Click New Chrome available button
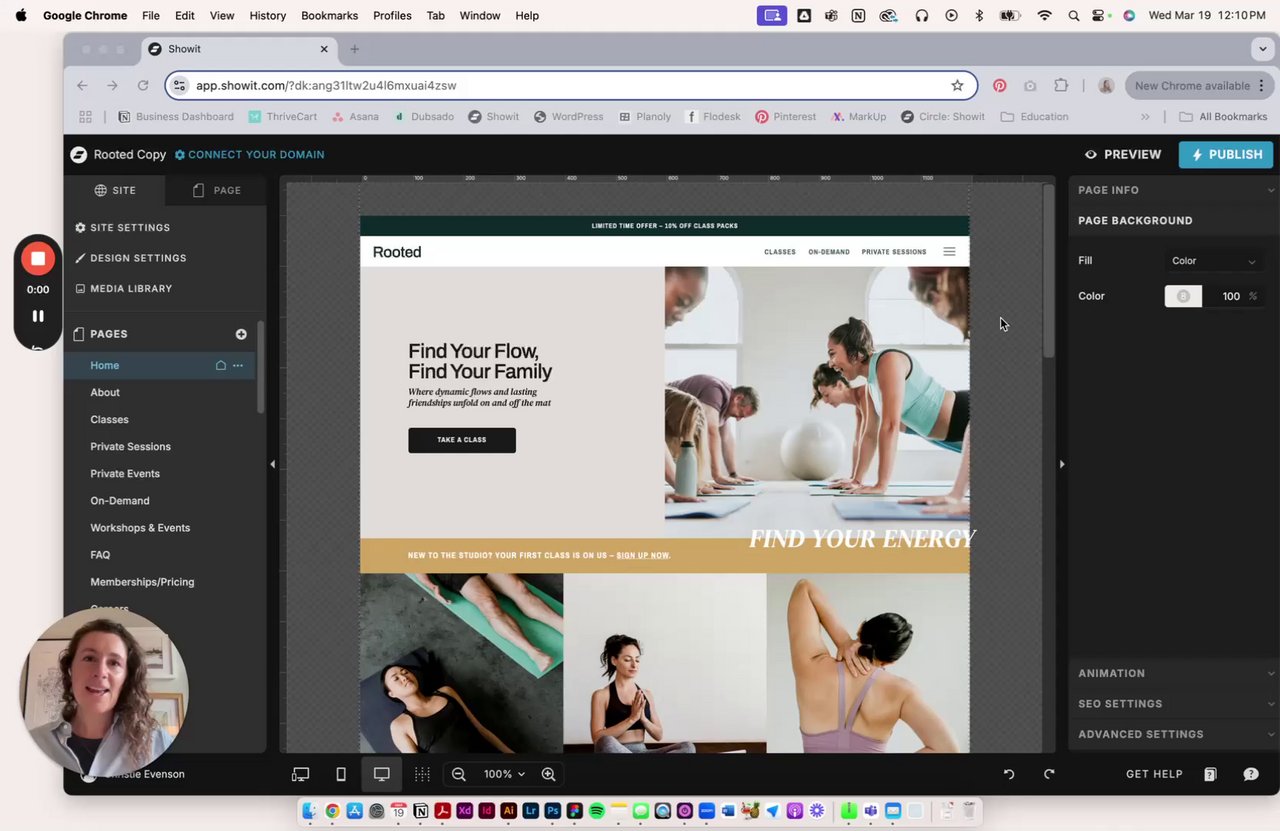Viewport: 1280px width, 831px height. coord(1199,86)
